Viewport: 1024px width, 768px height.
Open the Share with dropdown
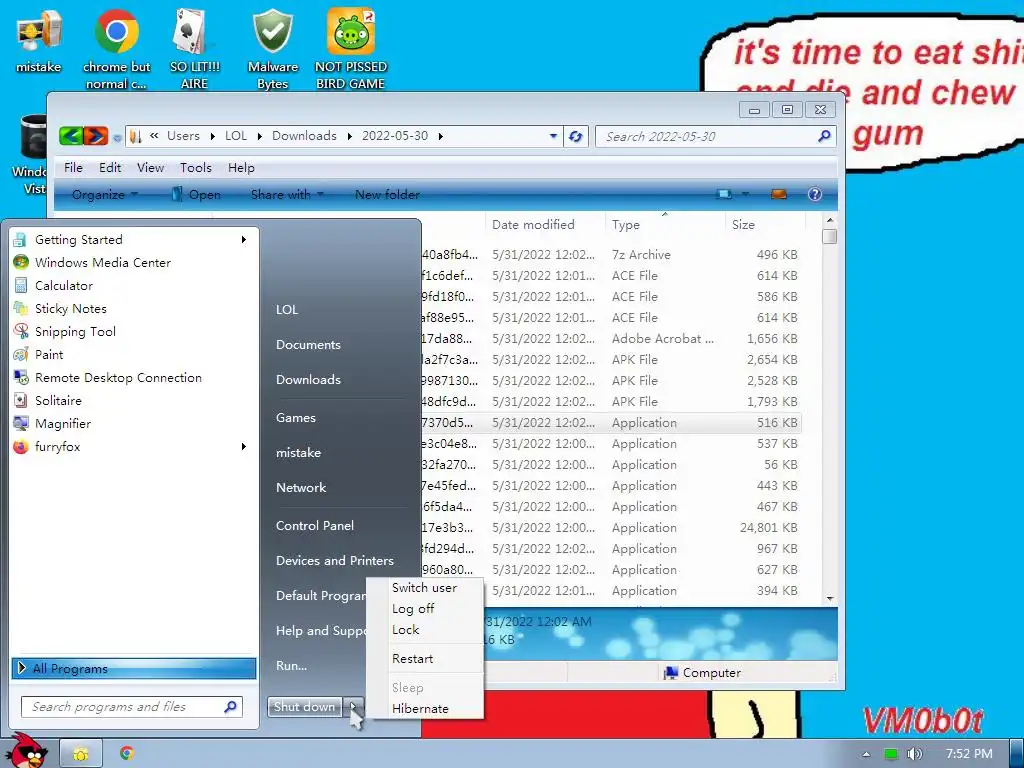coord(287,194)
